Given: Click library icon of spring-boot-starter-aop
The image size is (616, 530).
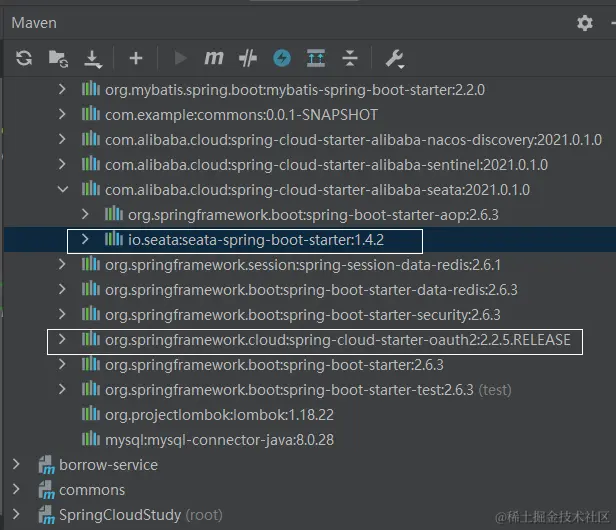Looking at the screenshot, I should [x=114, y=214].
